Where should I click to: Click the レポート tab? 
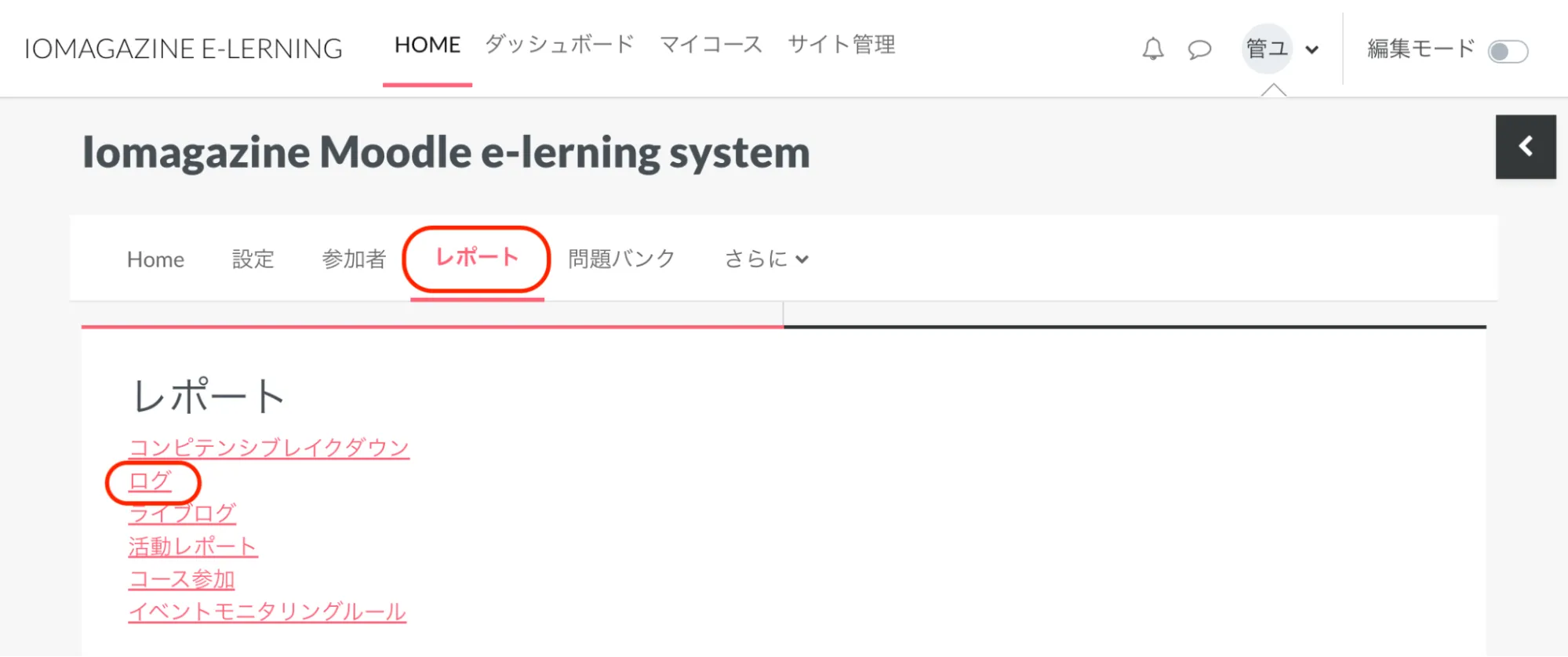[476, 258]
